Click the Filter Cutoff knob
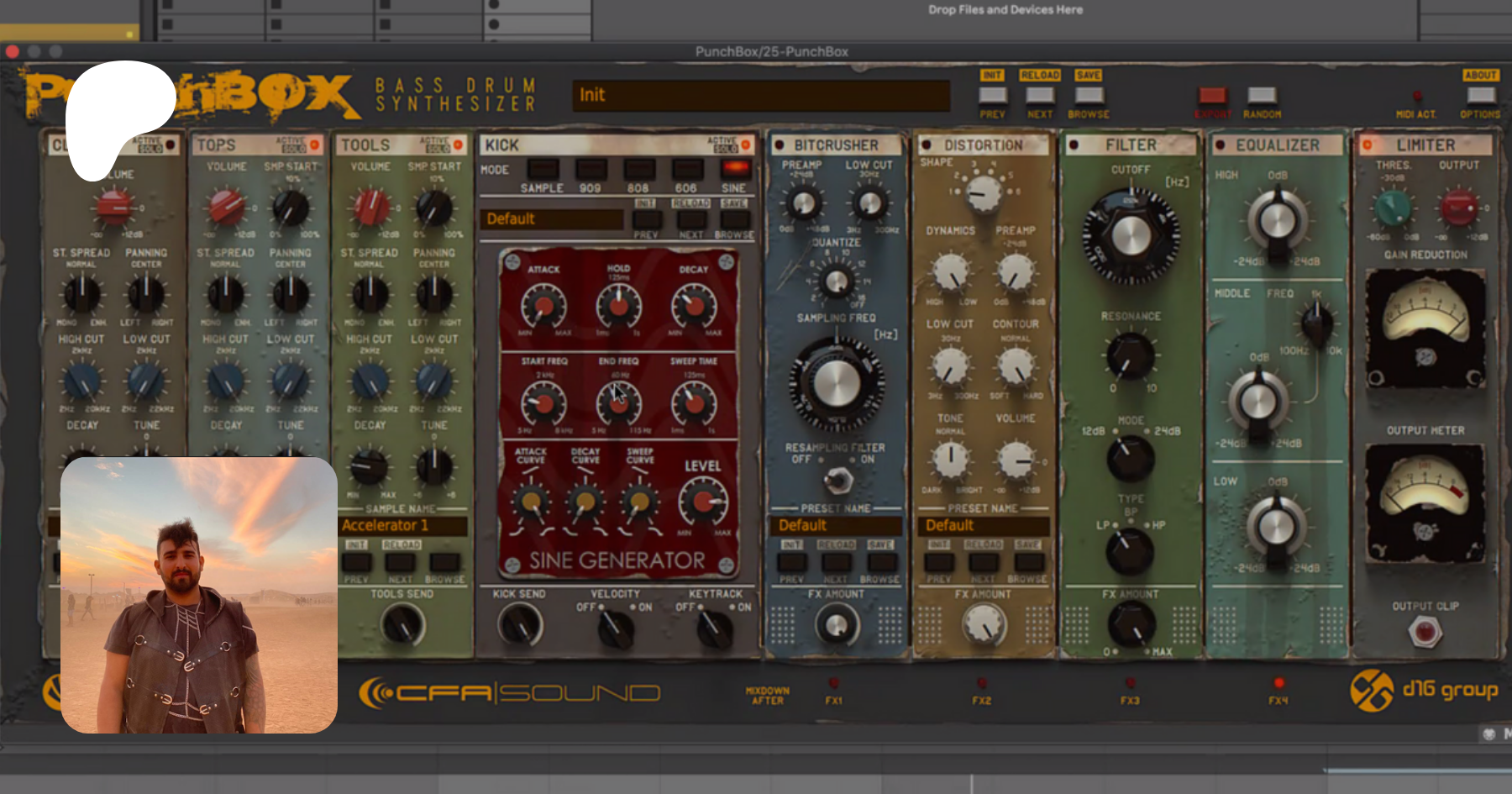Viewport: 1512px width, 794px height. (x=1131, y=236)
